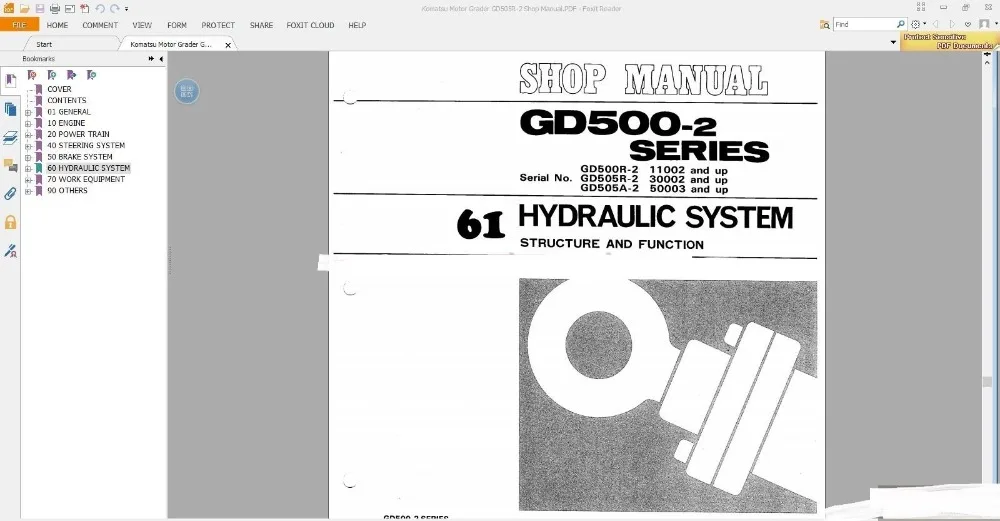Switch to the PROTECT ribbon tab

(218, 25)
